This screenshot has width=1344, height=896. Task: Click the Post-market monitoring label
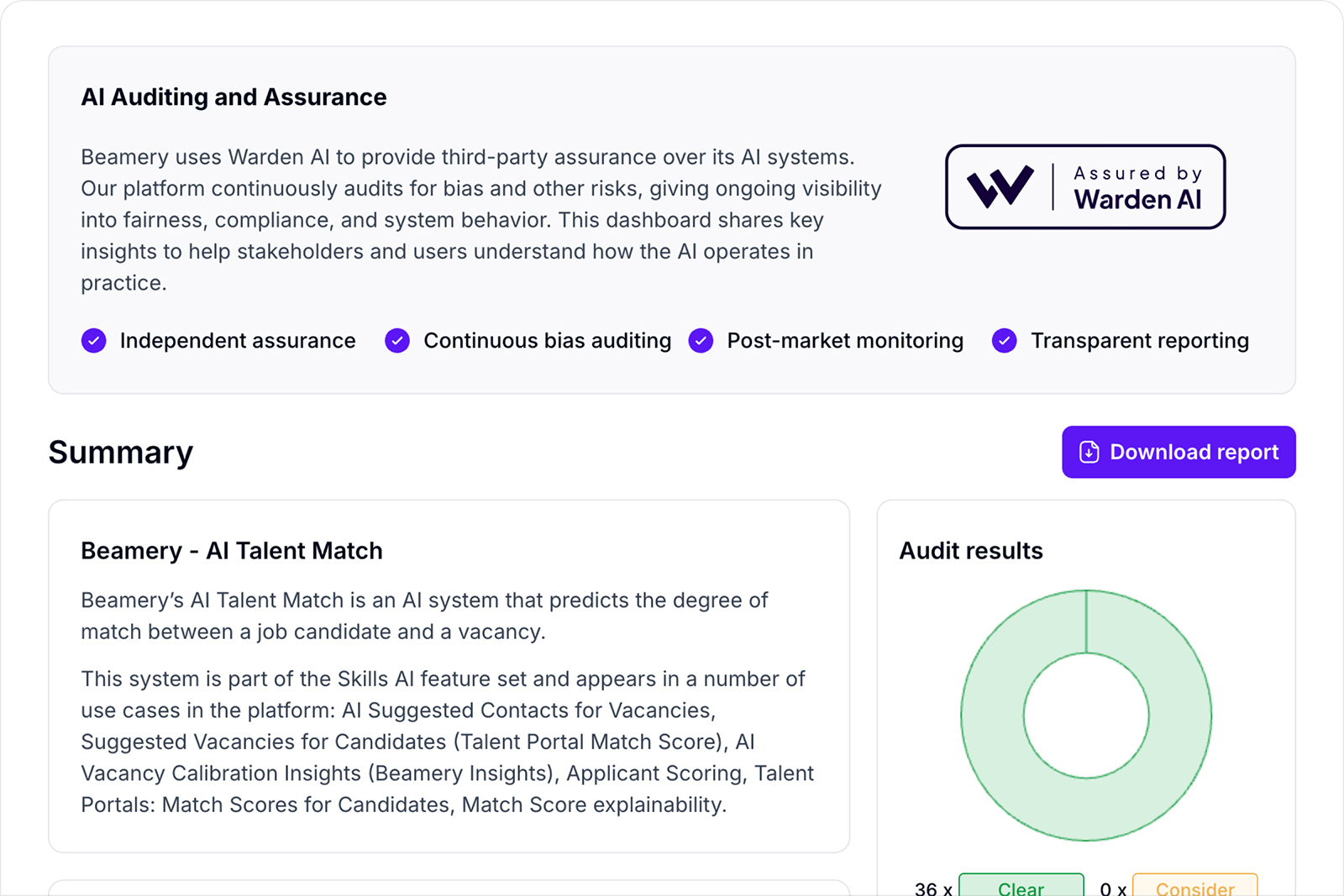pyautogui.click(x=845, y=340)
